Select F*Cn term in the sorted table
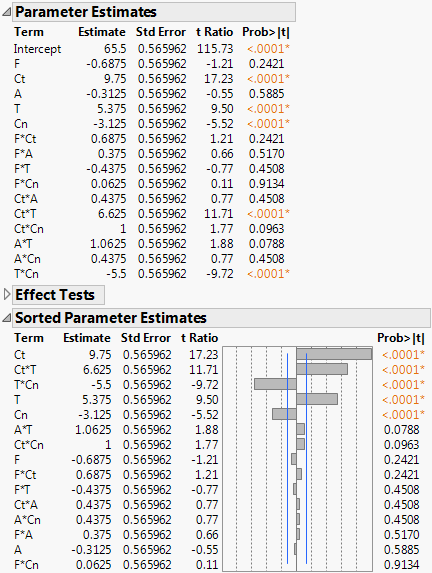This screenshot has width=432, height=573. point(26,565)
